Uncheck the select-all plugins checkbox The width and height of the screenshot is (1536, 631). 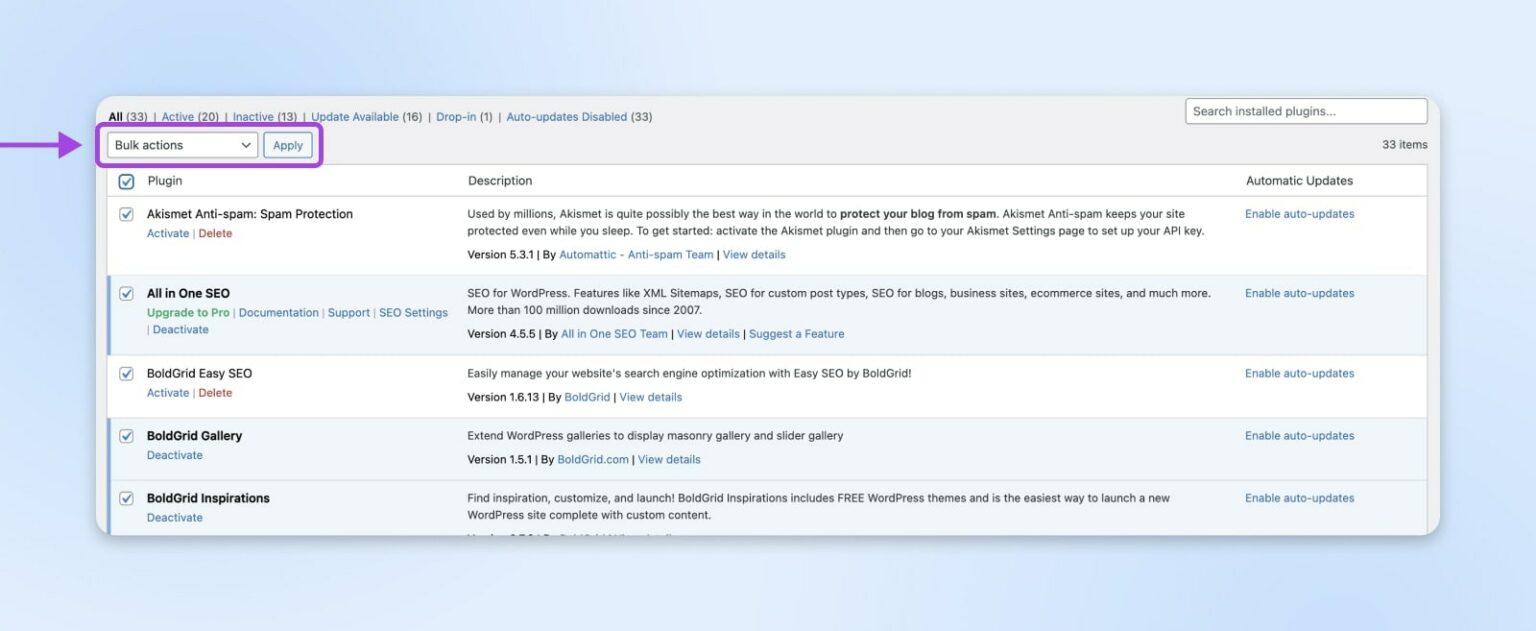(126, 181)
